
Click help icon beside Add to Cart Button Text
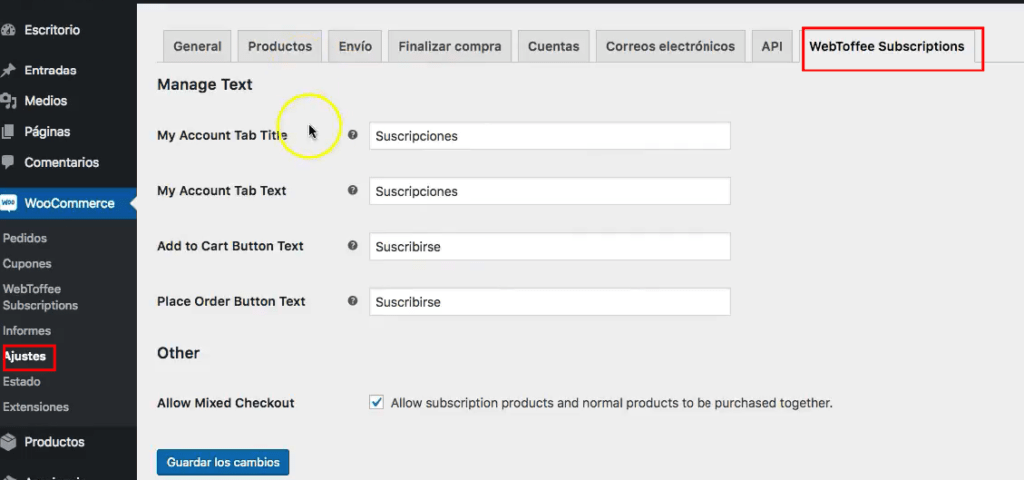(353, 246)
